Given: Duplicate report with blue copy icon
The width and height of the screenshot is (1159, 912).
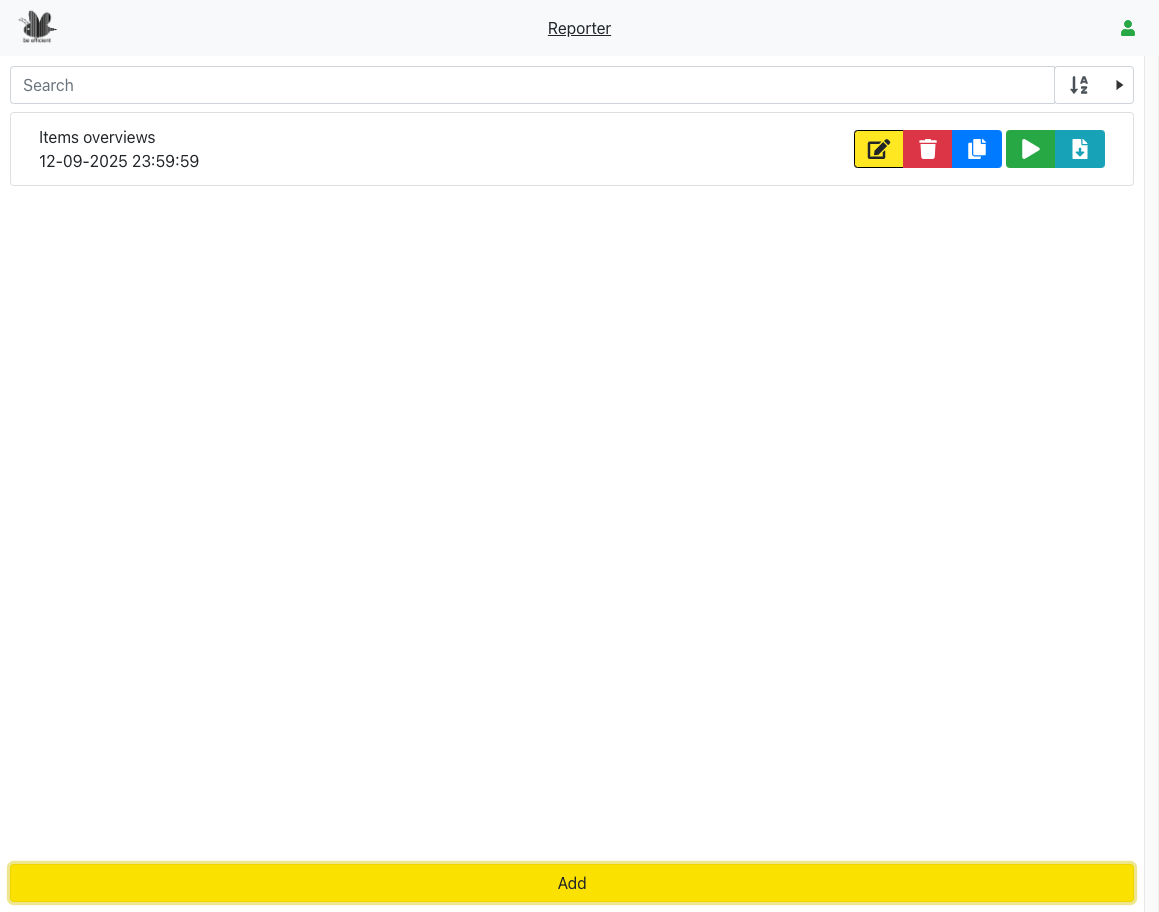Looking at the screenshot, I should (x=977, y=149).
